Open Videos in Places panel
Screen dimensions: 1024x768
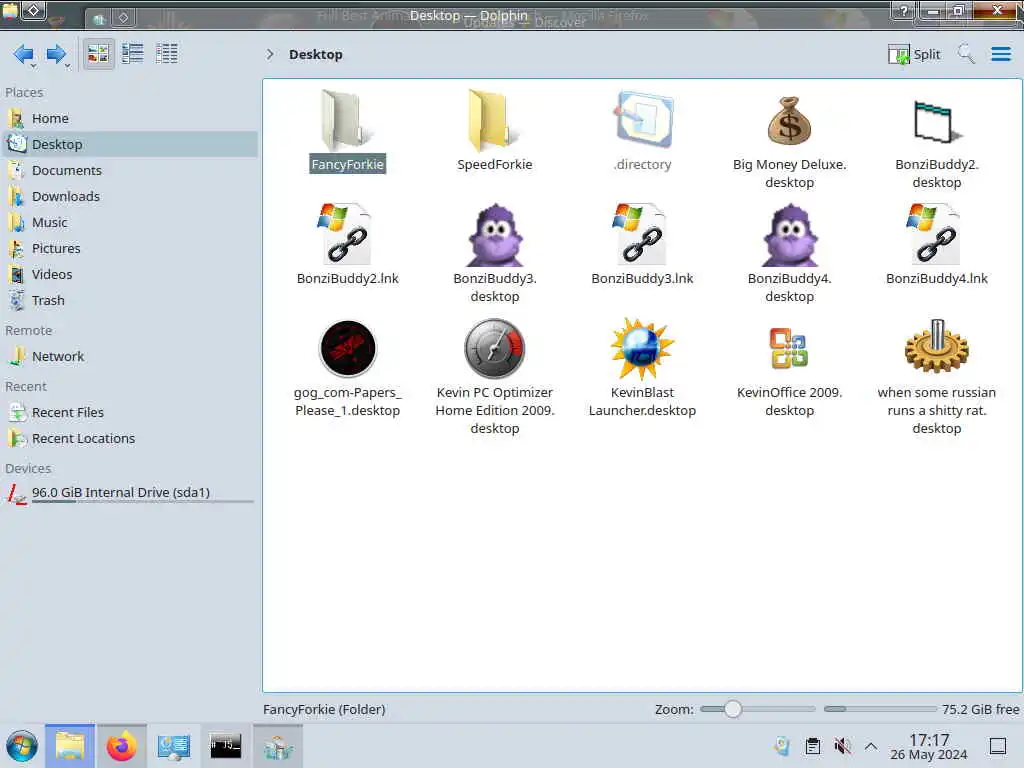129,275
